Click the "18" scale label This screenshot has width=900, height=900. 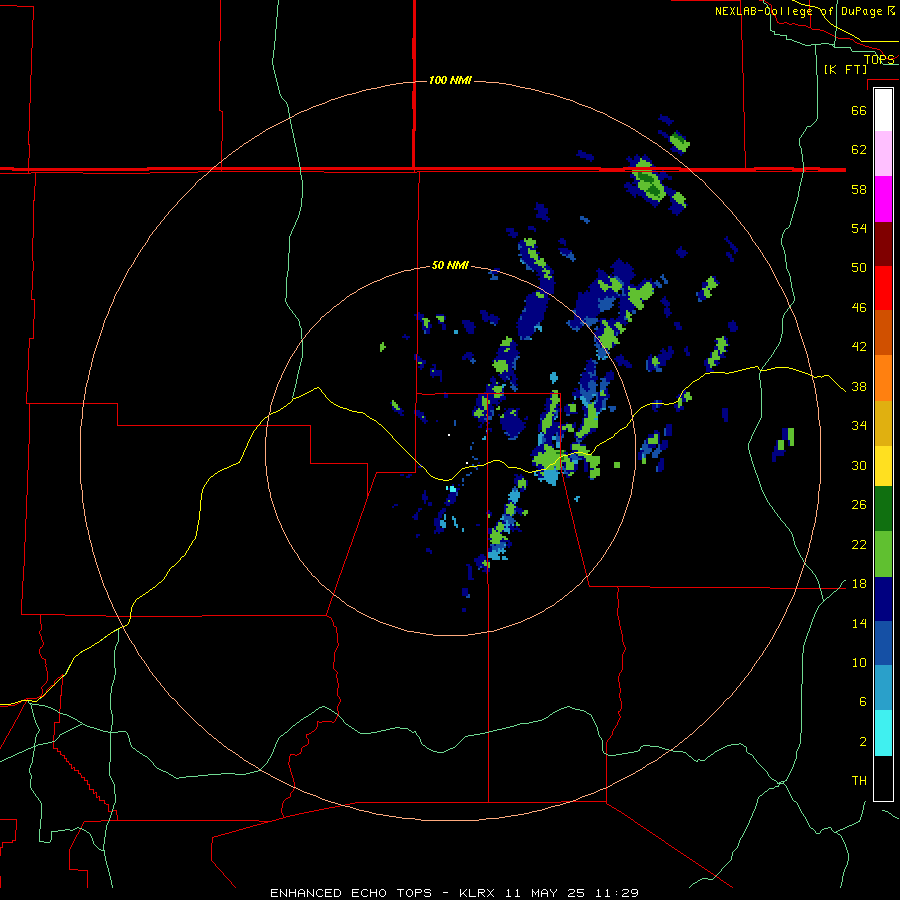coord(859,584)
